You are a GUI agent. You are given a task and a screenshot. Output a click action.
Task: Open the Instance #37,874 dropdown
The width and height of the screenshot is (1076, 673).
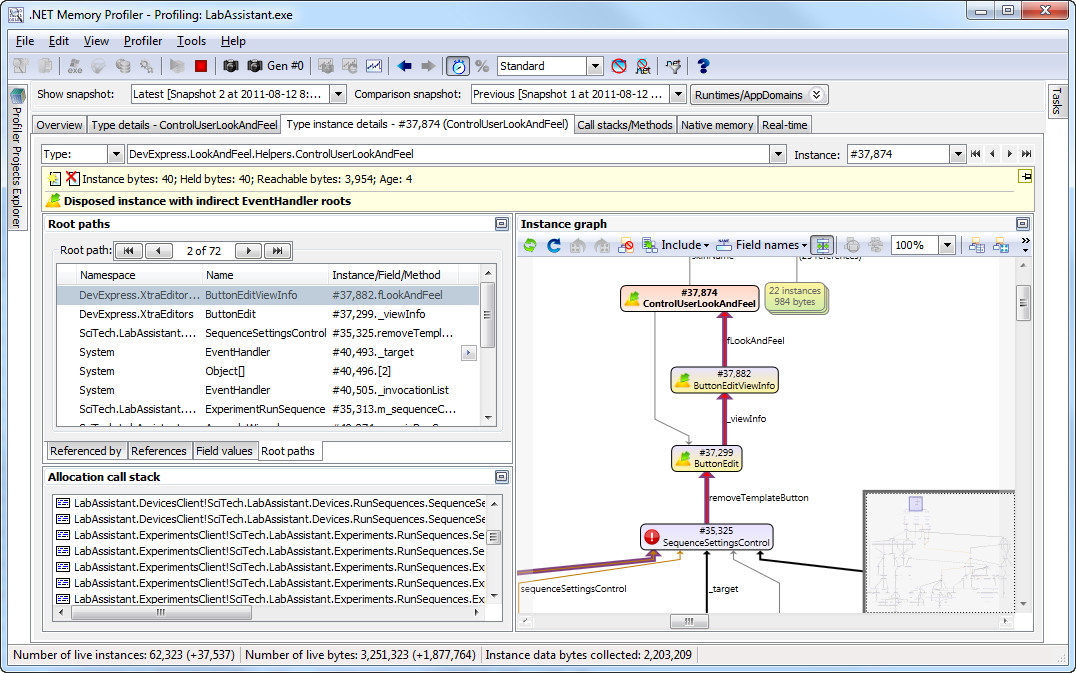tap(958, 154)
